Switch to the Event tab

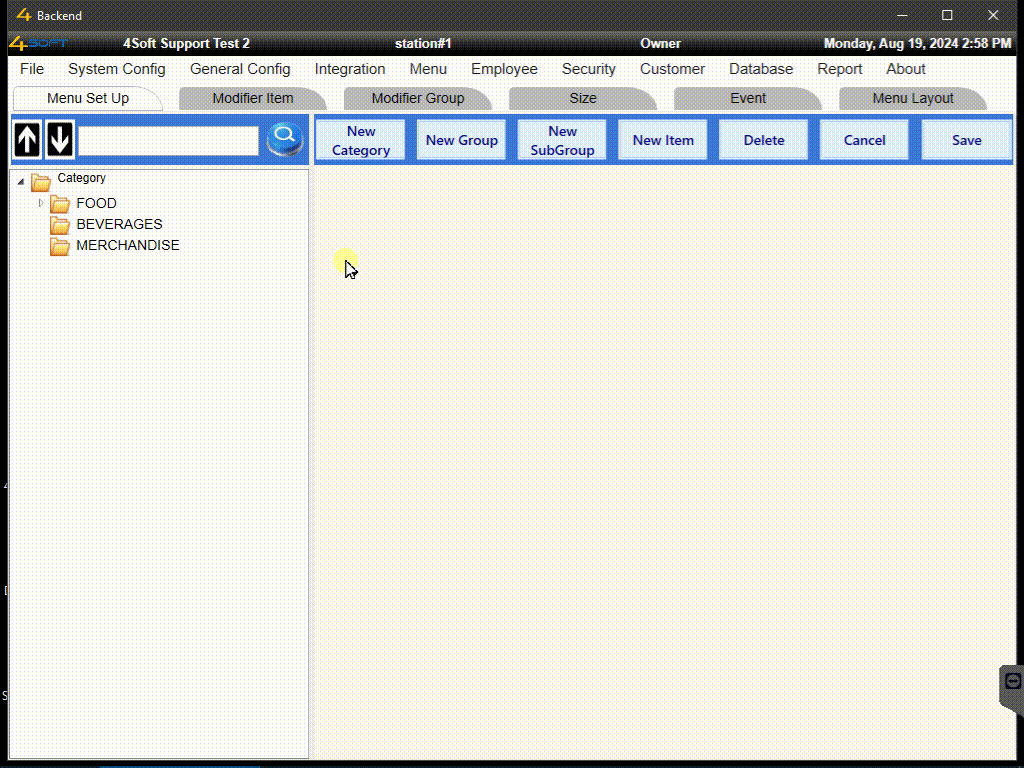pos(748,99)
